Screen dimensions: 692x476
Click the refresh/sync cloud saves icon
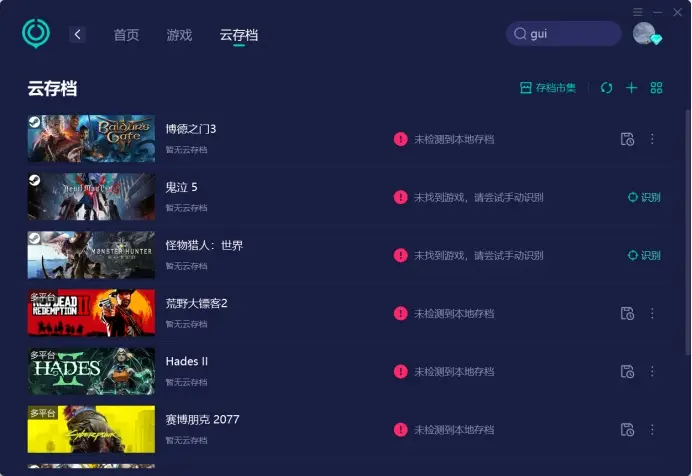pyautogui.click(x=606, y=88)
